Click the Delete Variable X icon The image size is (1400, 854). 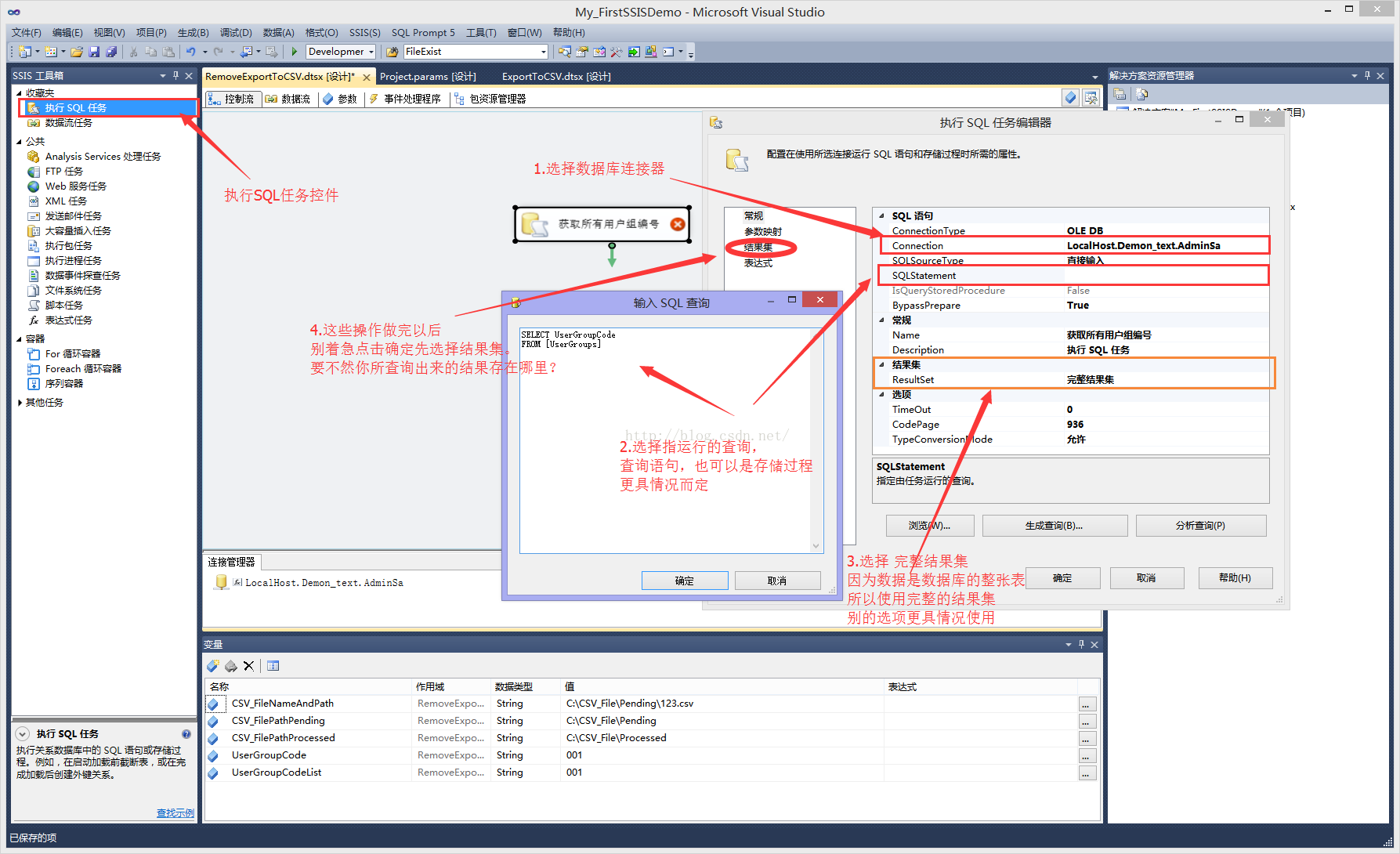pyautogui.click(x=248, y=666)
